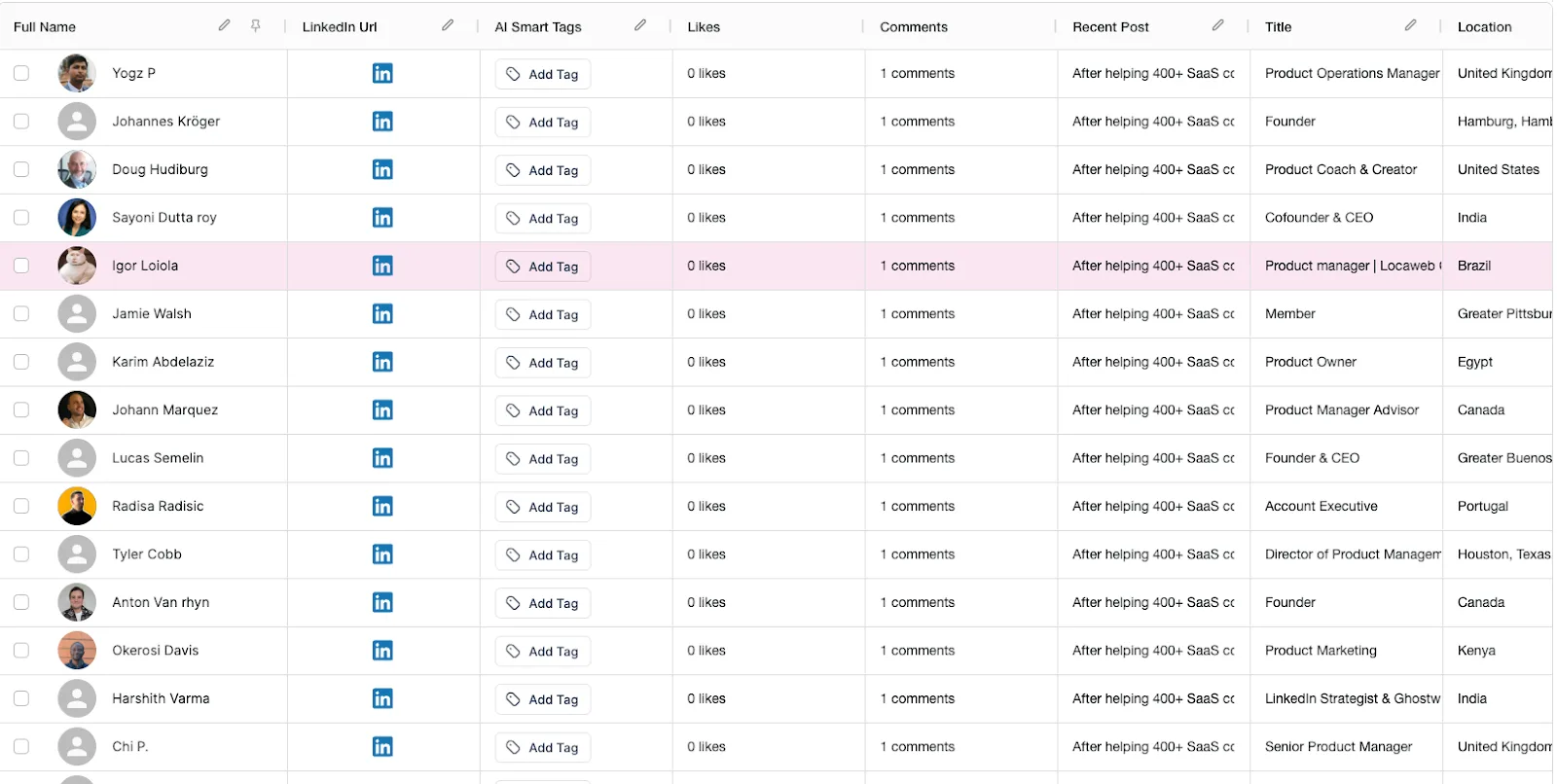The height and width of the screenshot is (784, 1557).
Task: Click the title Product Coach & Creator
Action: pos(1341,169)
